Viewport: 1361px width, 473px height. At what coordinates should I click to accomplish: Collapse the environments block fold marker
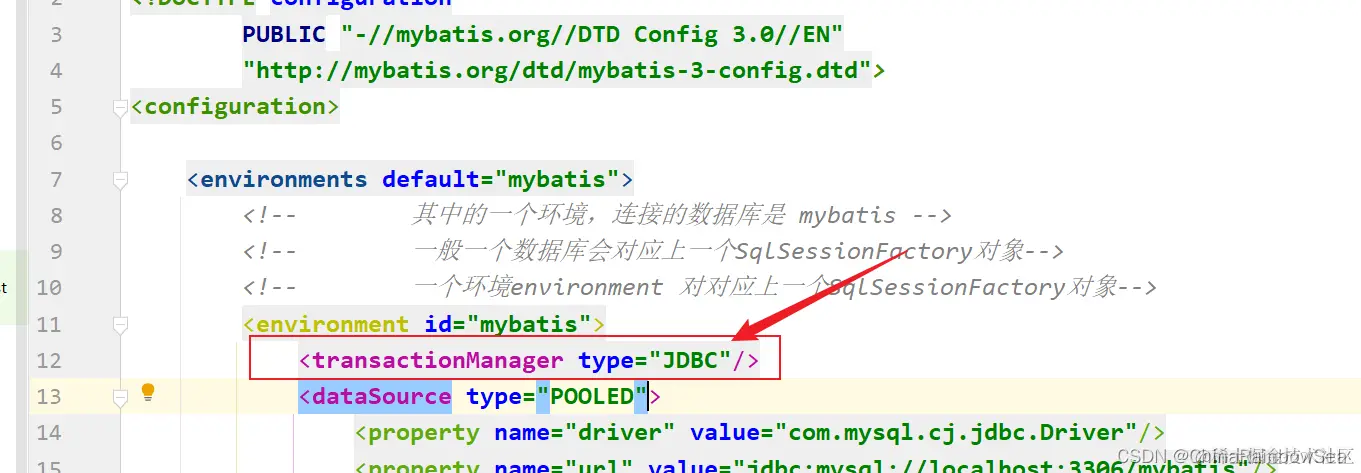[x=121, y=180]
